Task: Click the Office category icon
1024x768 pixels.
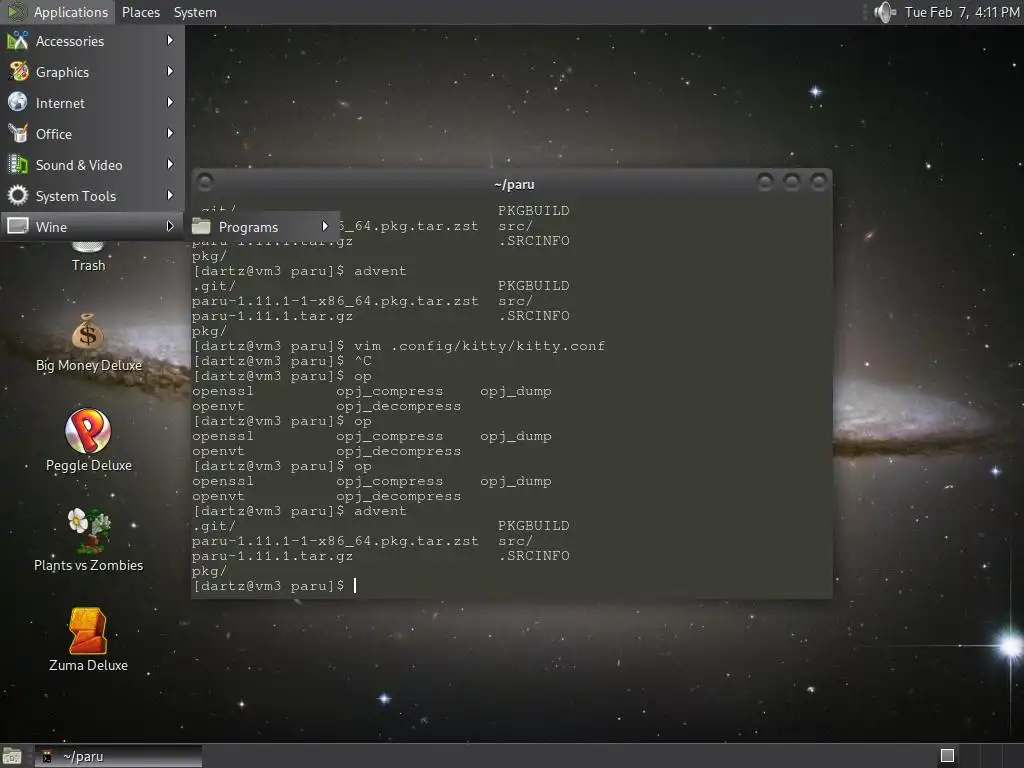Action: (x=18, y=134)
